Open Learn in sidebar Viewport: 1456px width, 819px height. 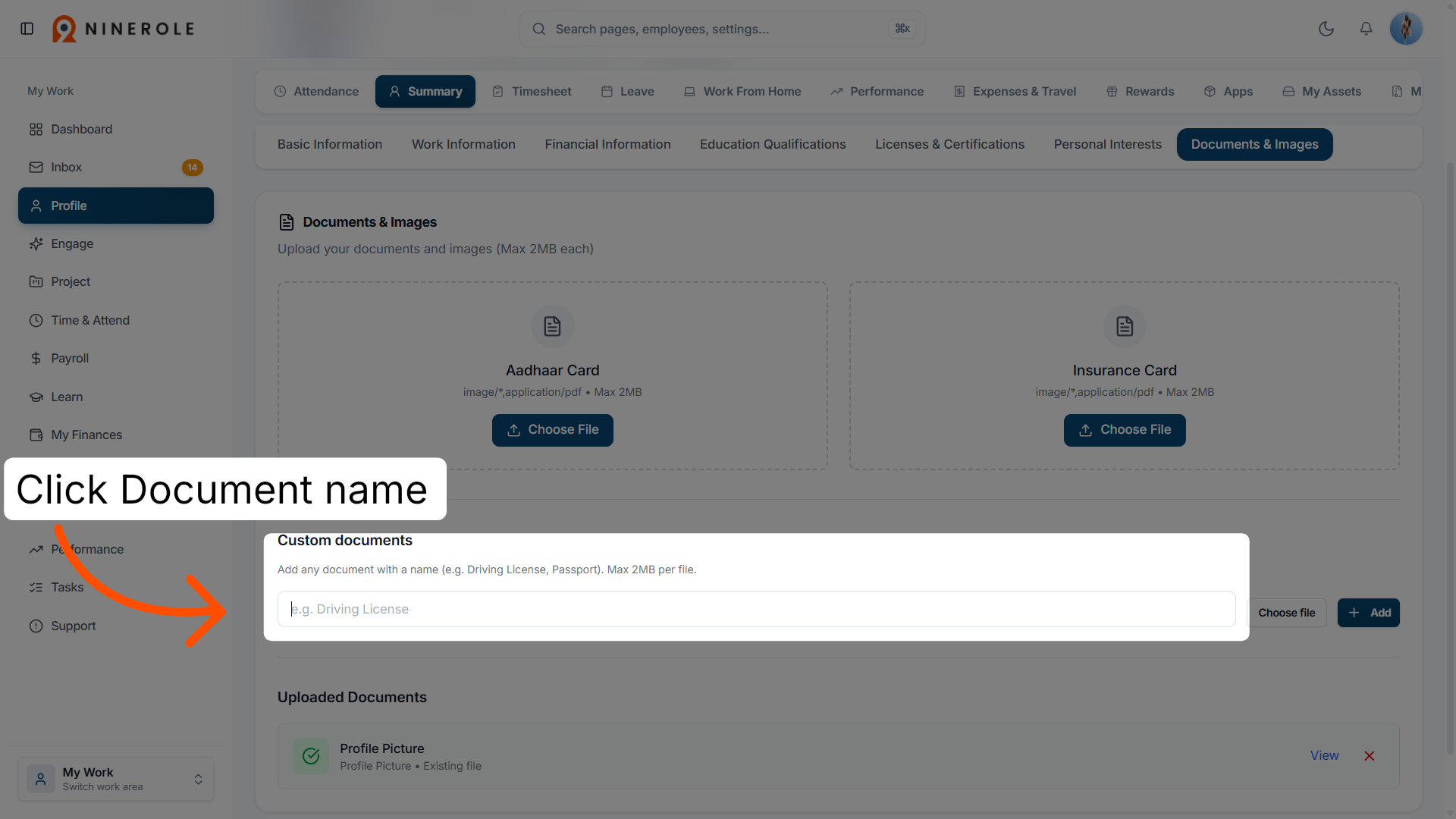click(116, 397)
